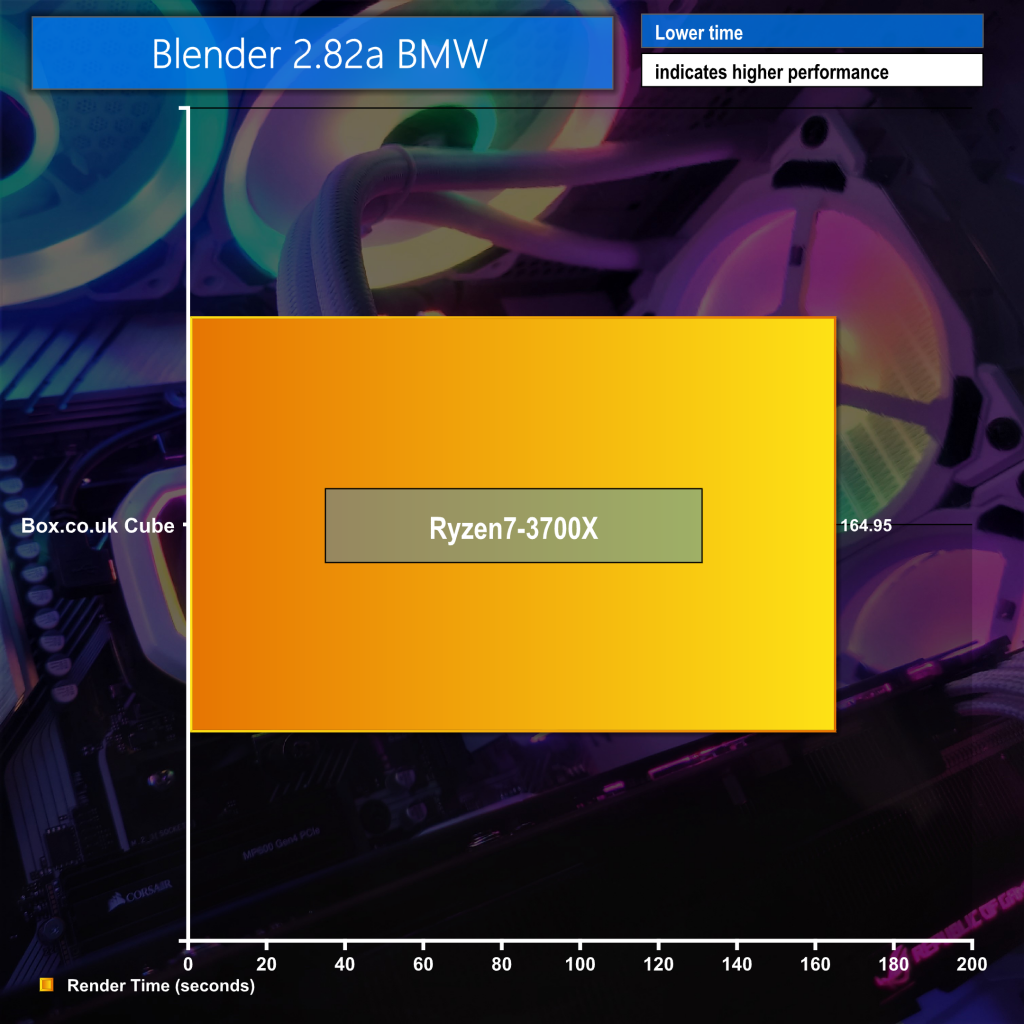Click the 100 axis tick label
This screenshot has height=1024, width=1024.
(580, 964)
